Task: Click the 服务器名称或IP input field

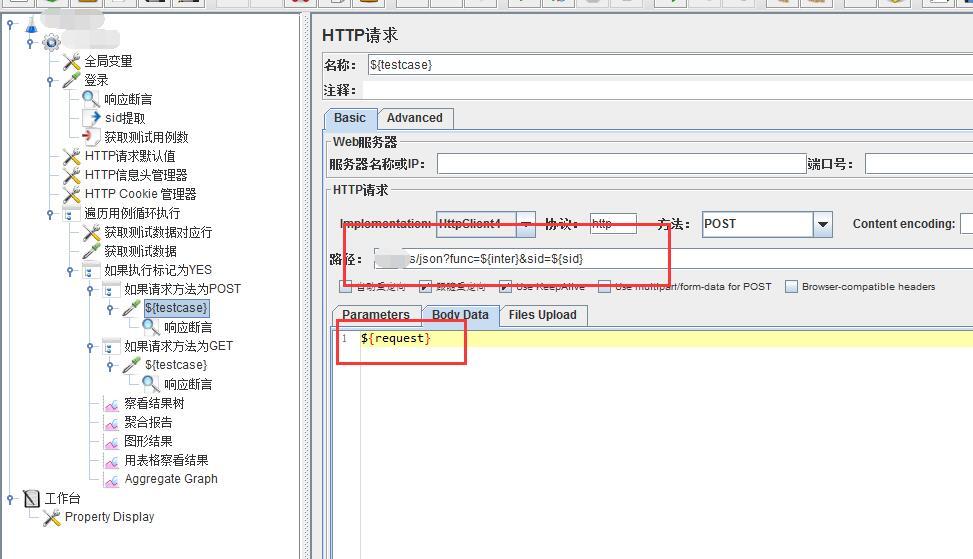Action: coord(621,164)
